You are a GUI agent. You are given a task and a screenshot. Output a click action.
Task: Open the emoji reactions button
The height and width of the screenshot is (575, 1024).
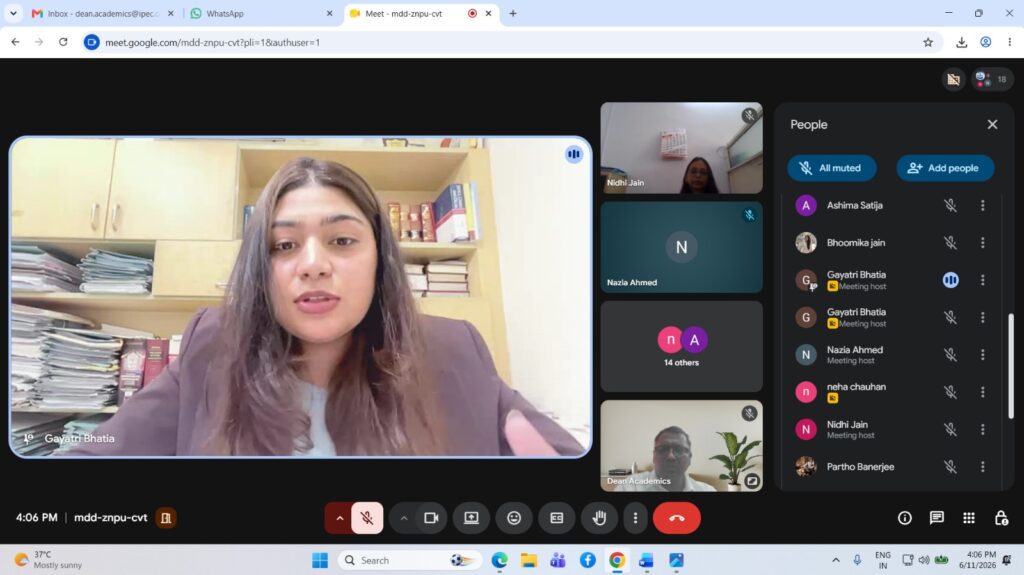point(514,518)
